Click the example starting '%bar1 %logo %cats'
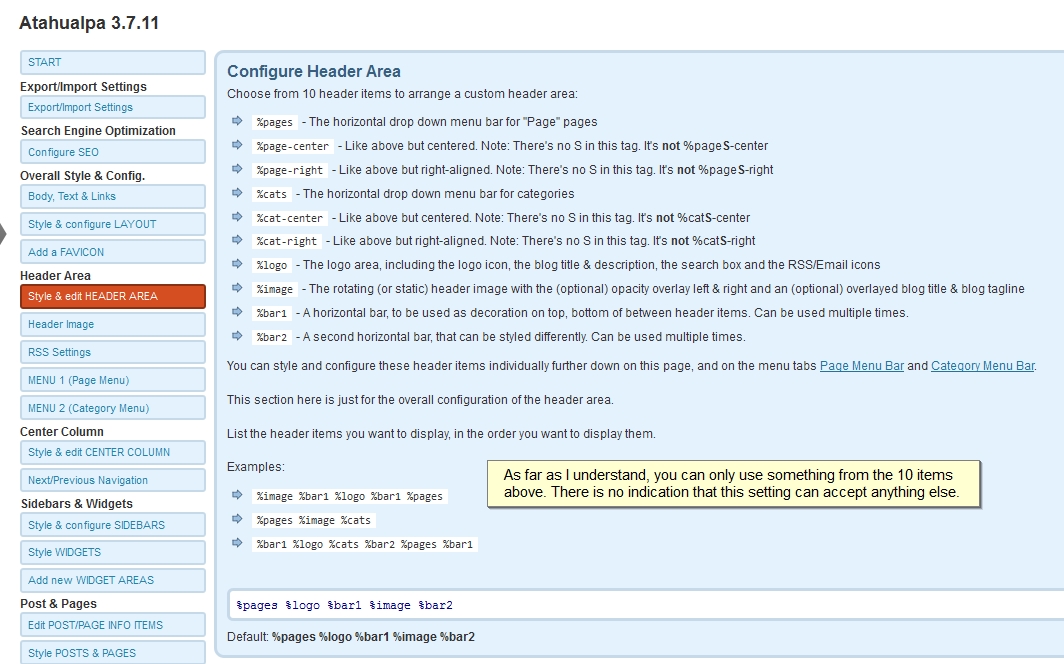 point(364,544)
